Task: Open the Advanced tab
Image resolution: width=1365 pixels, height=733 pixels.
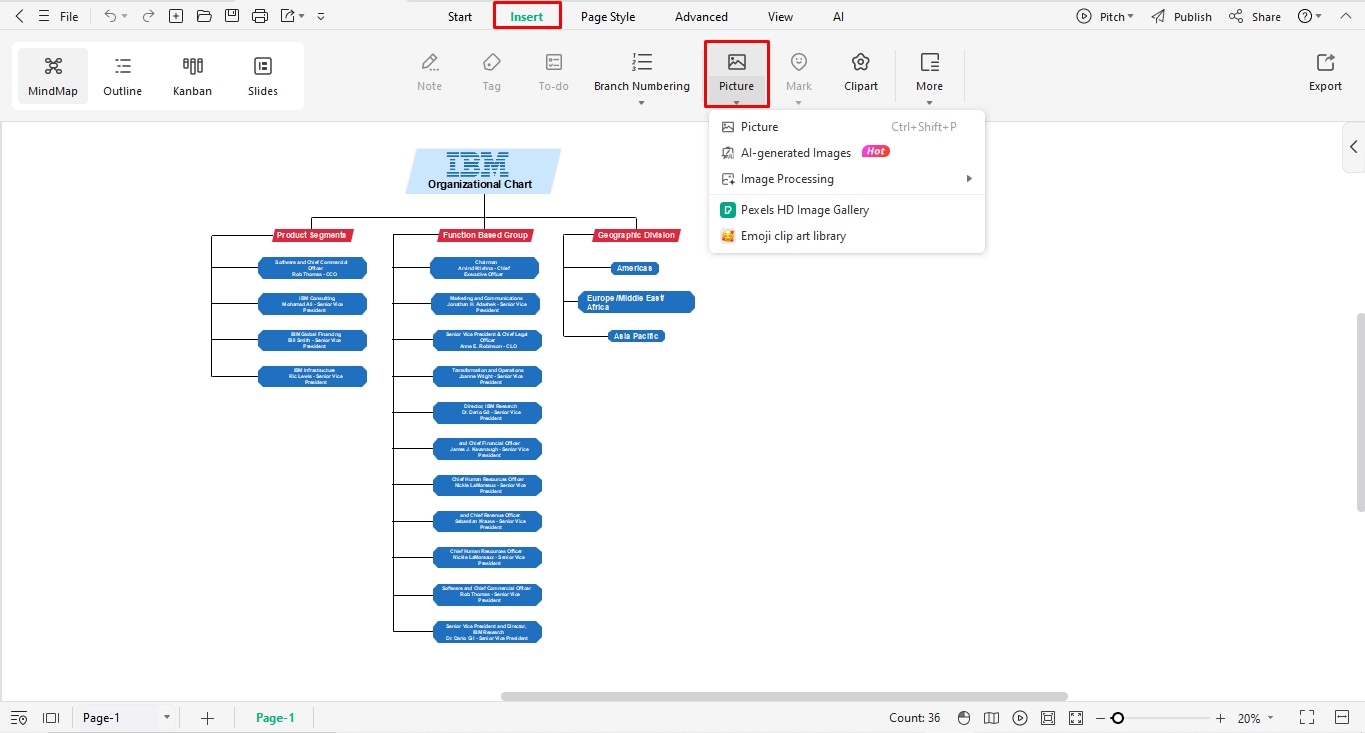Action: (x=701, y=16)
